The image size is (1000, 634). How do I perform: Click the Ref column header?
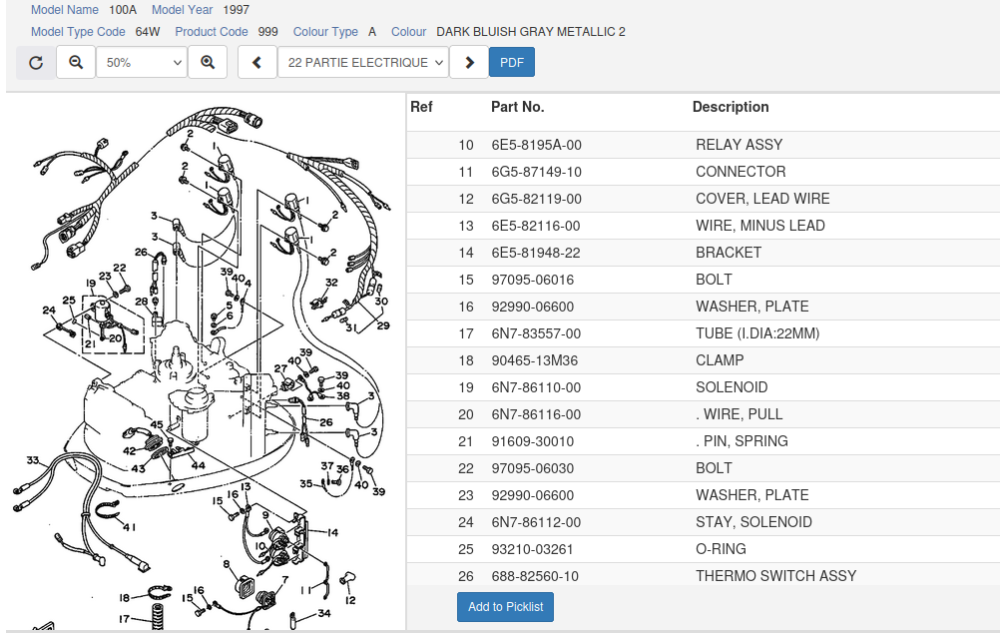coord(421,107)
